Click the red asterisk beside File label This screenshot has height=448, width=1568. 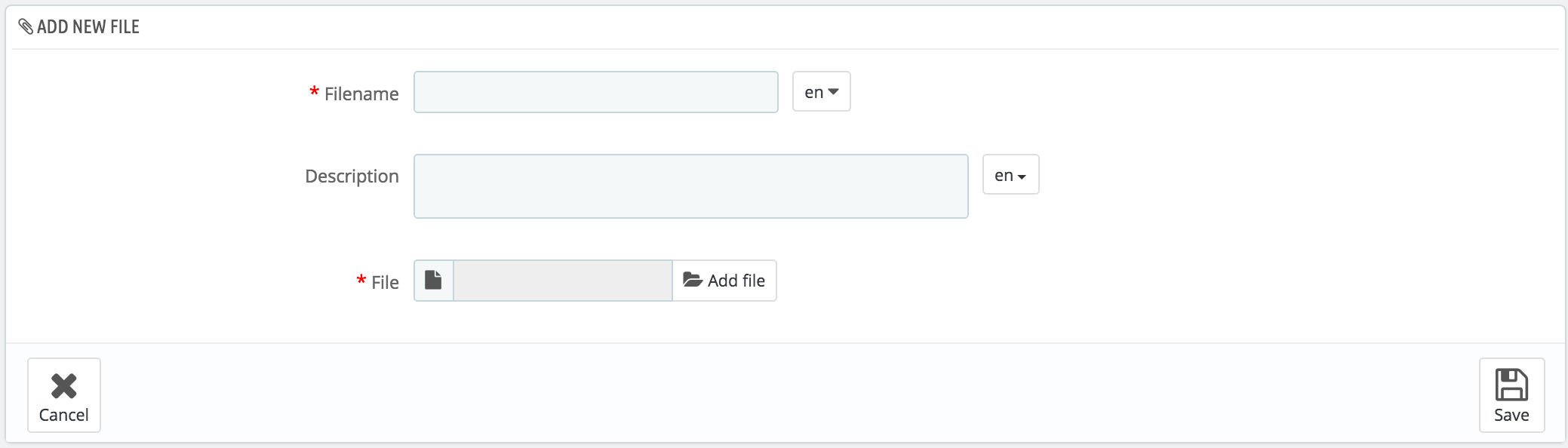361,281
